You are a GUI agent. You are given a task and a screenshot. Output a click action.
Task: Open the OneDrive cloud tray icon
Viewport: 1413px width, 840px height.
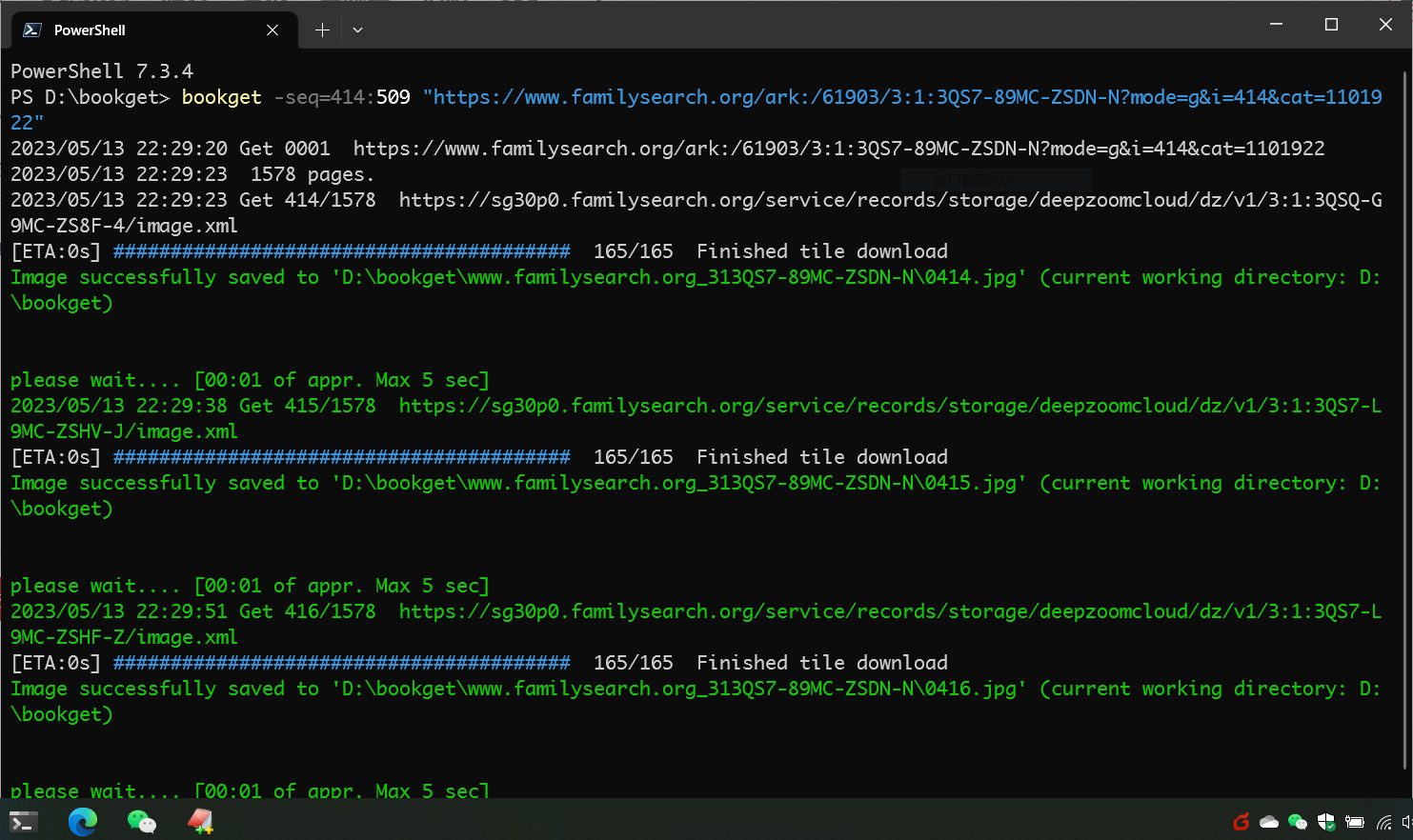pos(1269,821)
